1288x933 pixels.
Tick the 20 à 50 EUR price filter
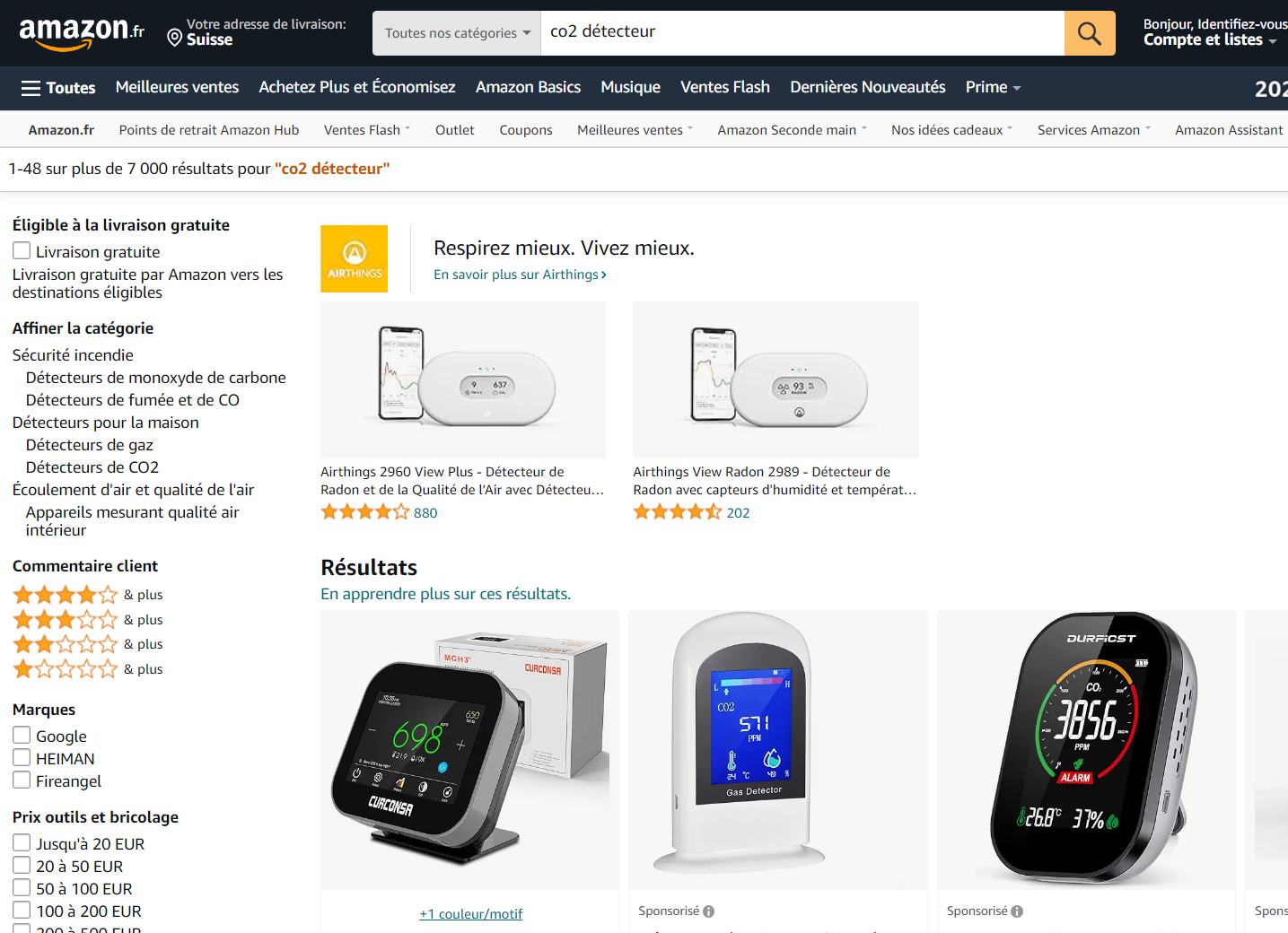tap(22, 866)
